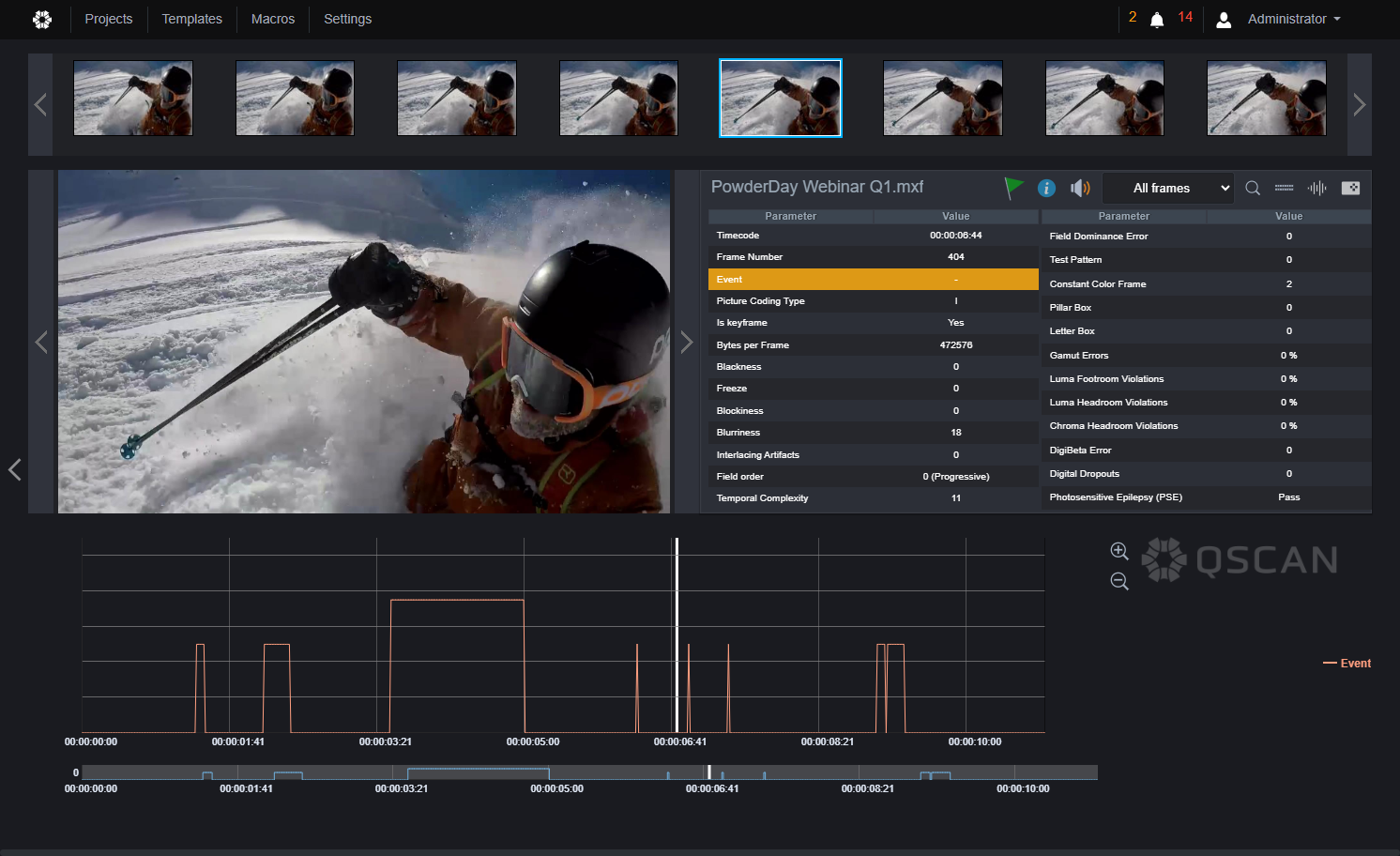Click the green flag icon
Image resolution: width=1400 pixels, height=856 pixels.
[x=1013, y=188]
